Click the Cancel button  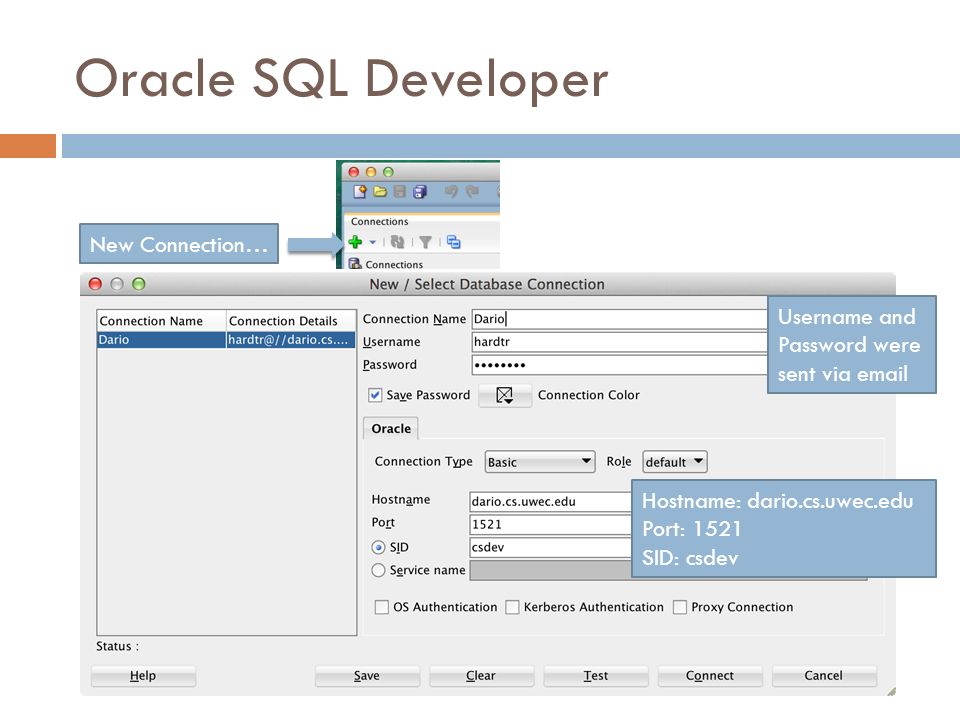tap(824, 675)
